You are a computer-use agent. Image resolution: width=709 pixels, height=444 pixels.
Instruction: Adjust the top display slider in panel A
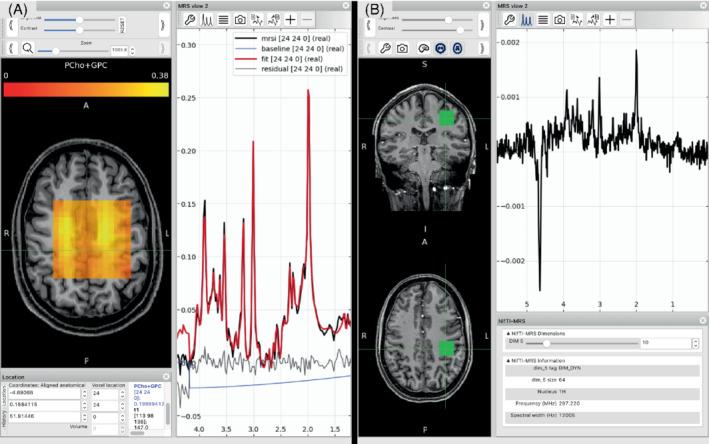(x=80, y=20)
